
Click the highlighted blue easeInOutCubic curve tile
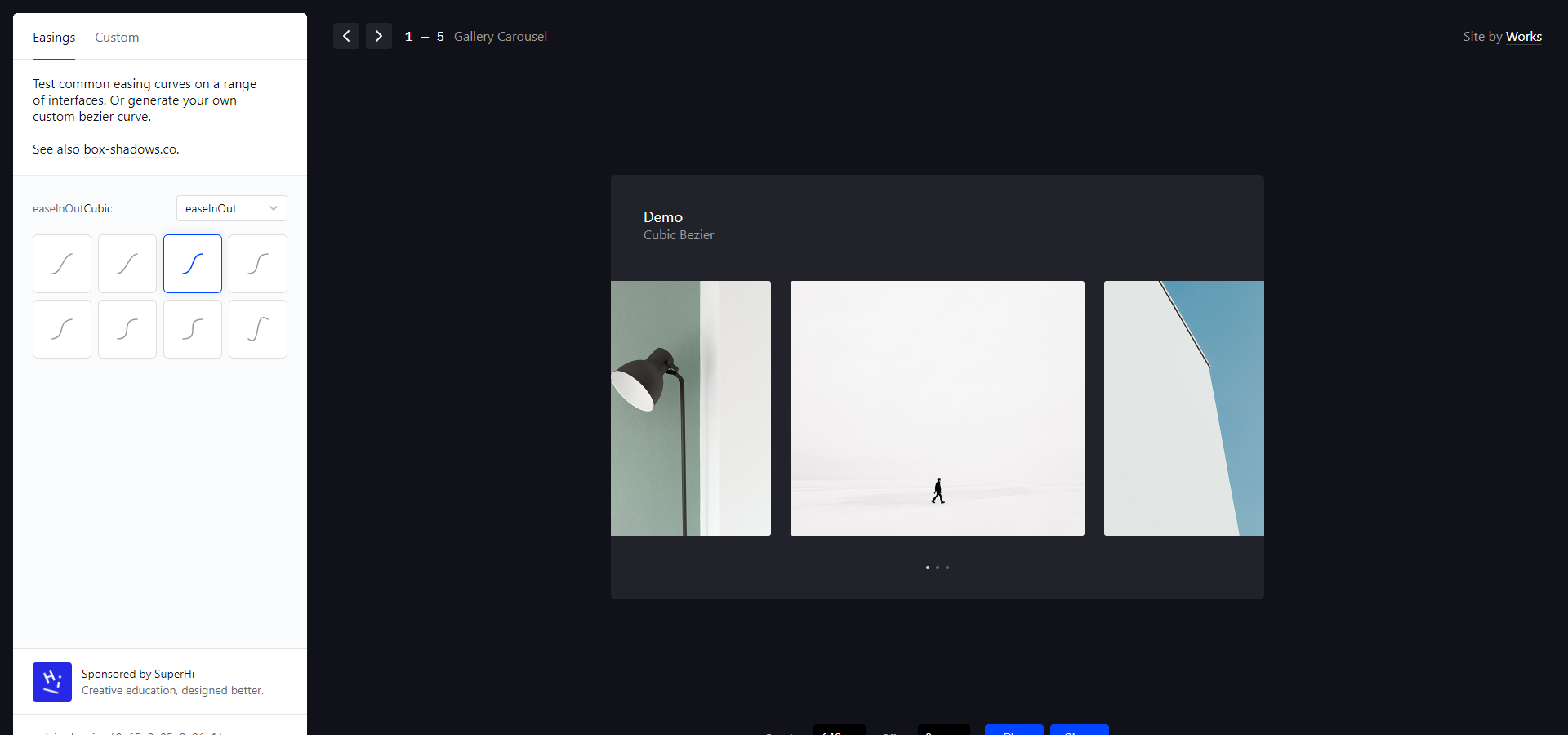pos(193,264)
